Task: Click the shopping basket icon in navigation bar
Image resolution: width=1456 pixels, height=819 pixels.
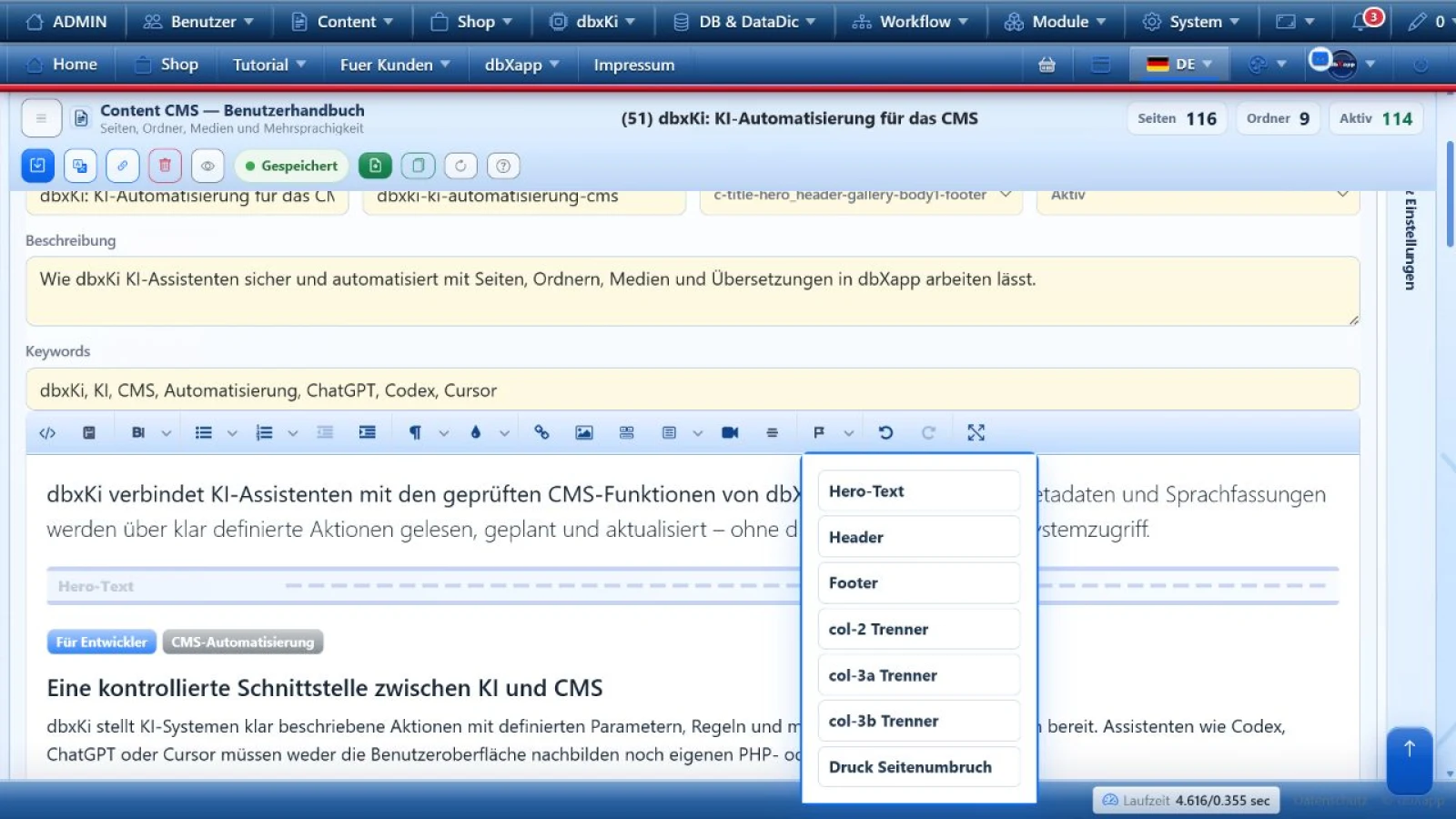Action: (1046, 65)
